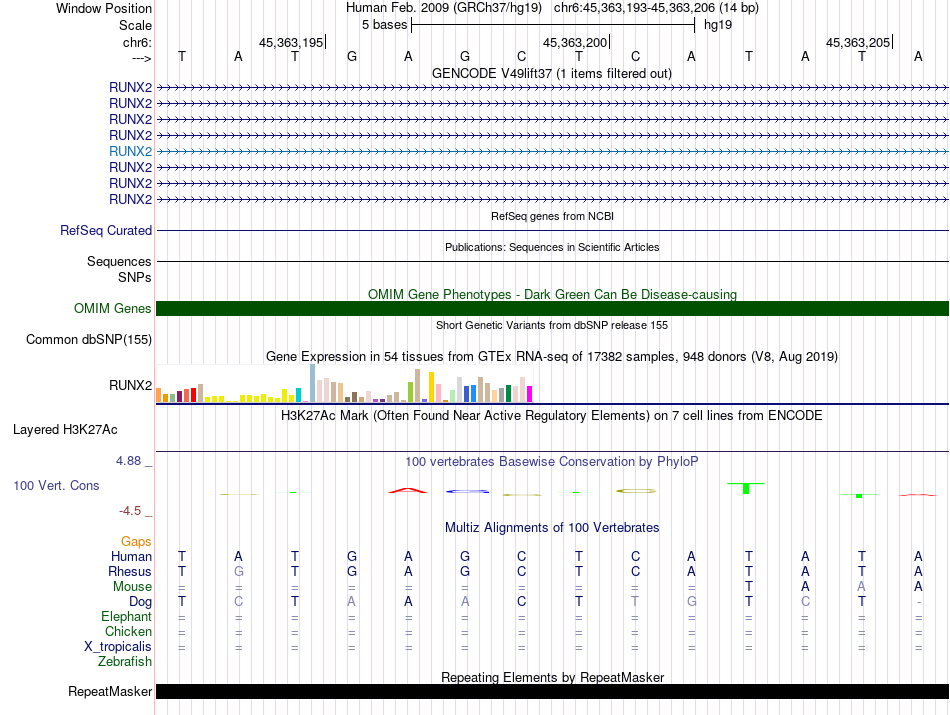Click the 100 vertebrates Basewise Conservation title
Screen dimensions: 950x715
point(552,461)
